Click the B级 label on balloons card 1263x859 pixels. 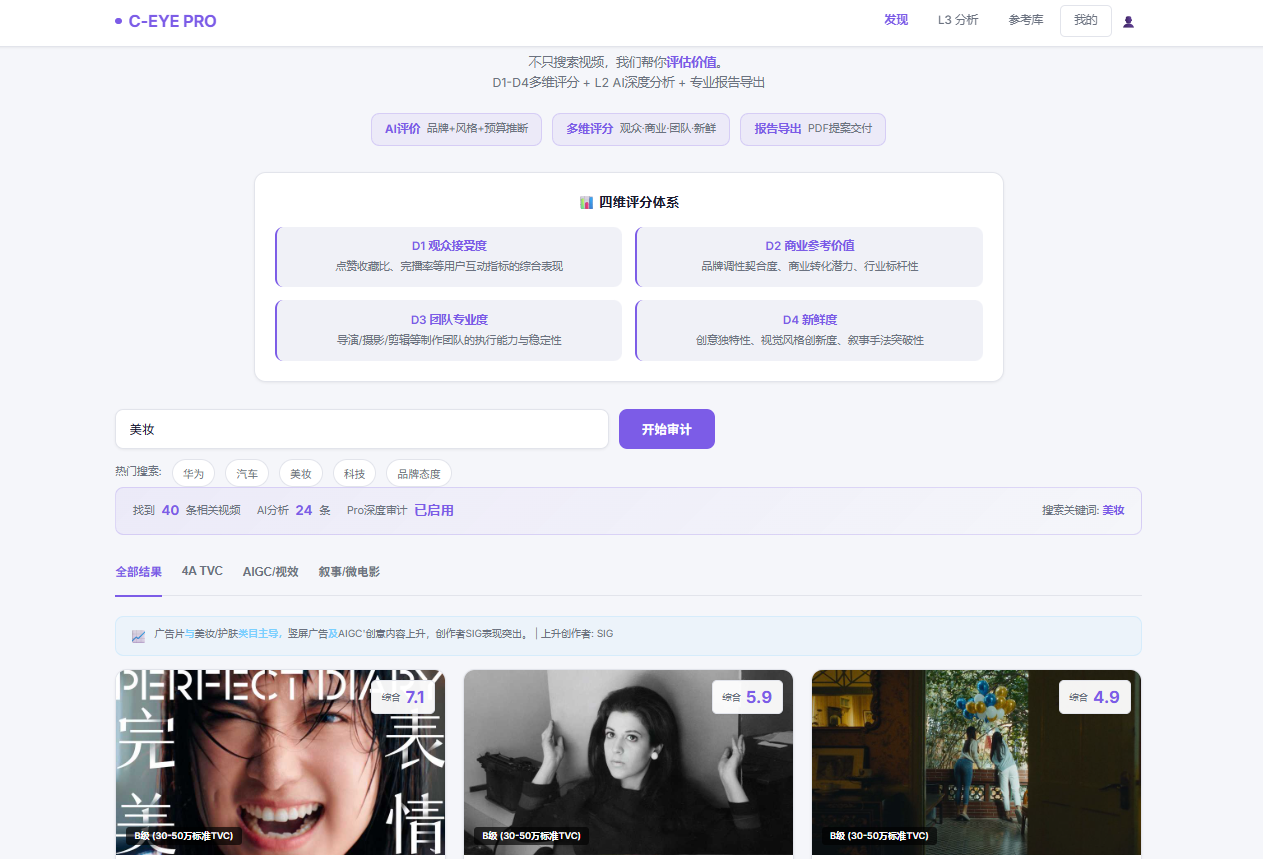click(x=879, y=836)
